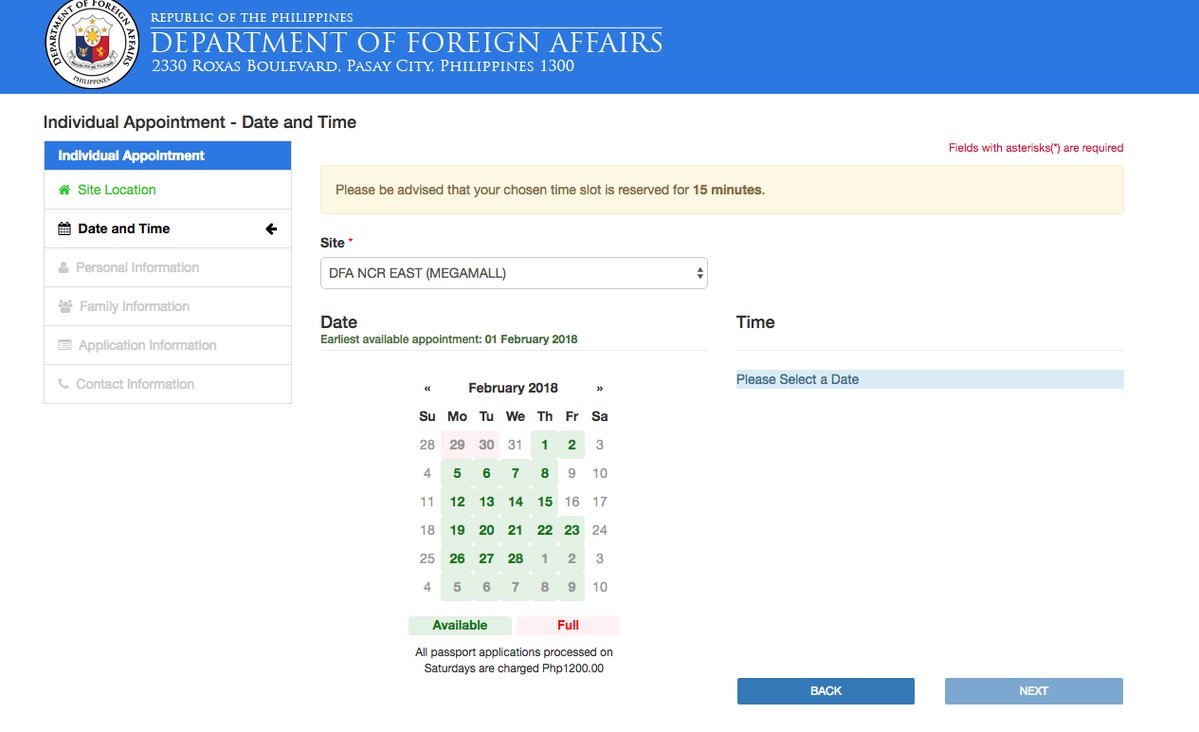Click the calendar icon beside Date and Time
Image resolution: width=1199 pixels, height=732 pixels.
tap(65, 229)
